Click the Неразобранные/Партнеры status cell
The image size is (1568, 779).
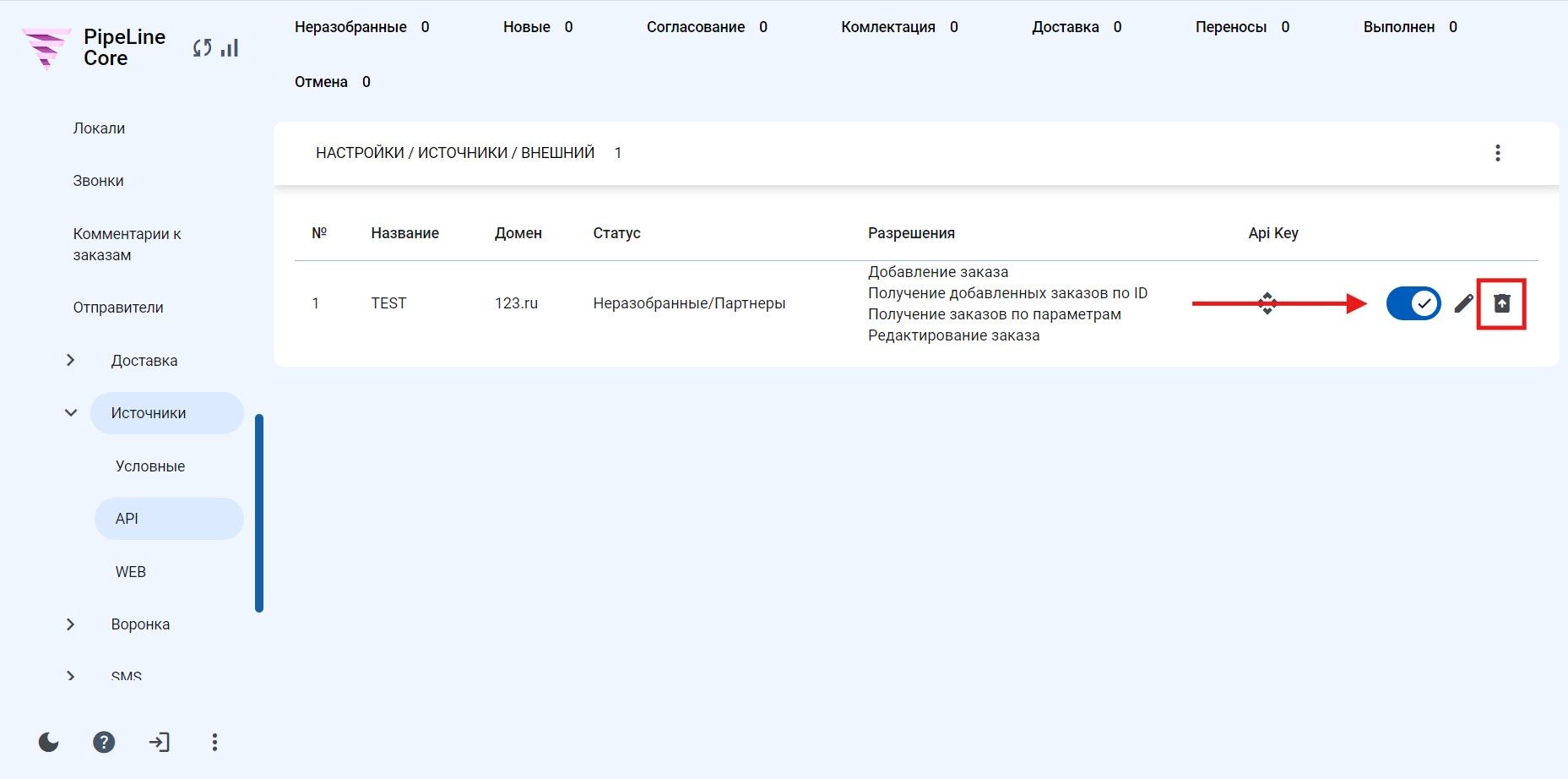click(689, 303)
